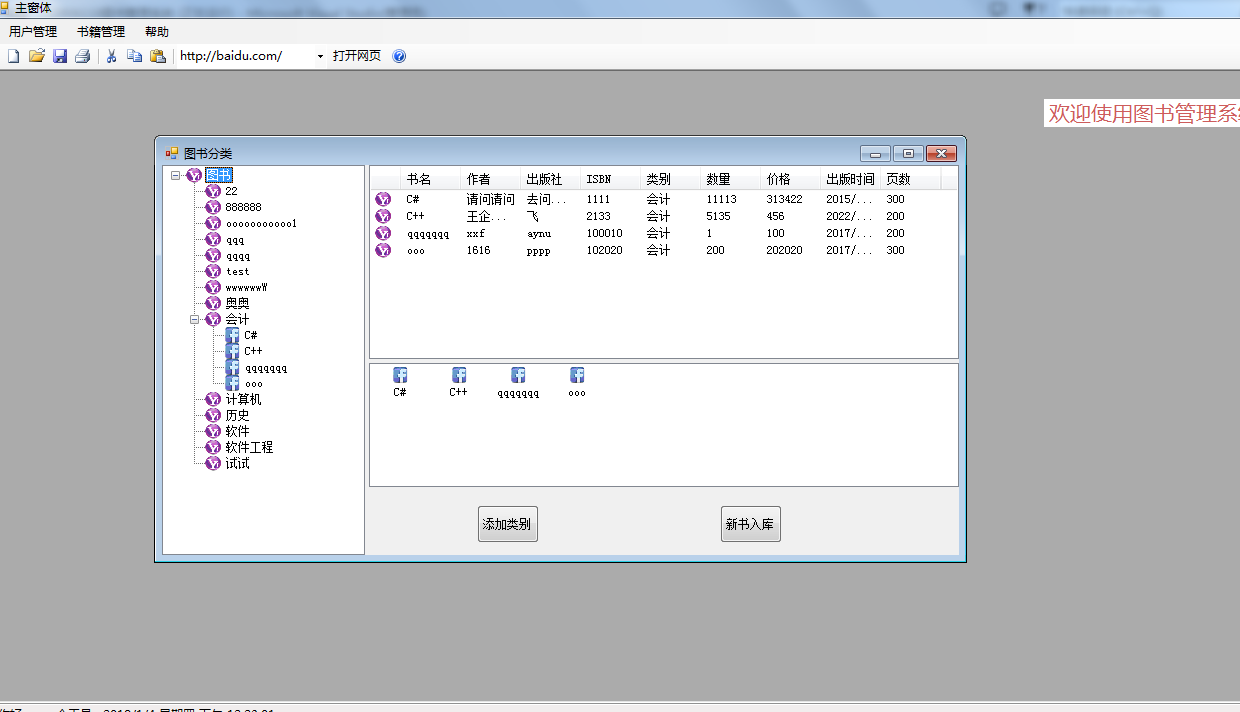This screenshot has width=1240, height=712.
Task: Click the qqqqqqq book icon in lower panel
Action: [518, 375]
